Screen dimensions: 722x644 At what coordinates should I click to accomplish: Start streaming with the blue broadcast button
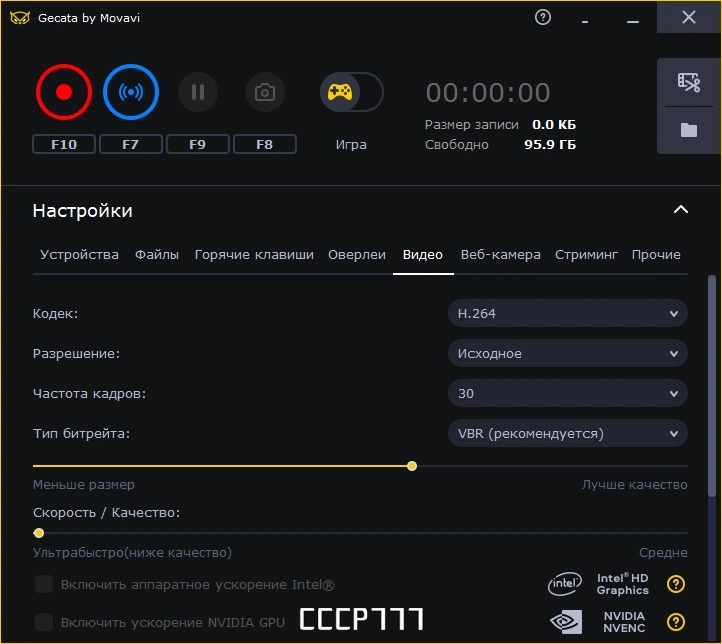[x=131, y=92]
